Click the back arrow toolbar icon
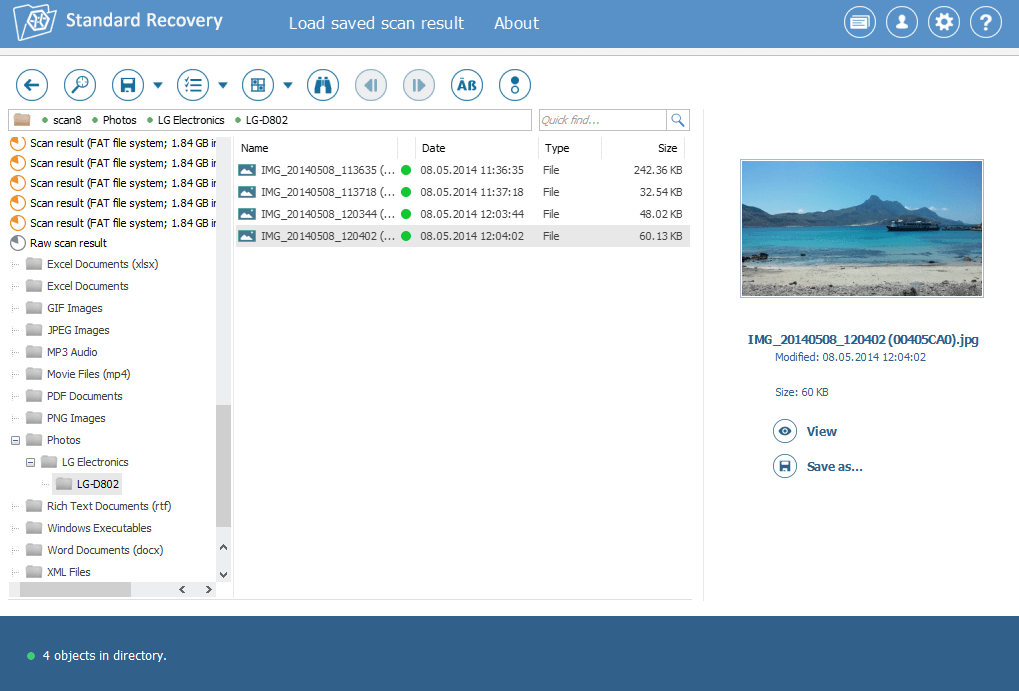 tap(32, 85)
